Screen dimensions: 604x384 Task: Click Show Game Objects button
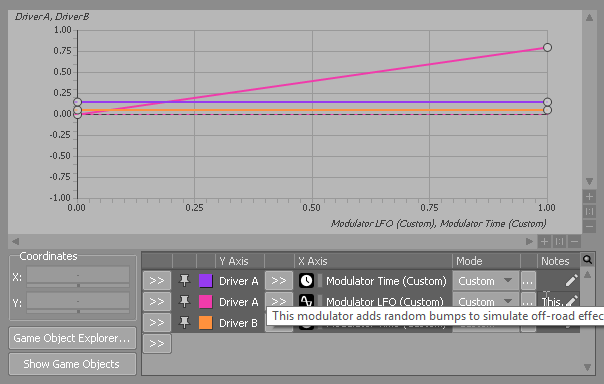click(x=72, y=364)
